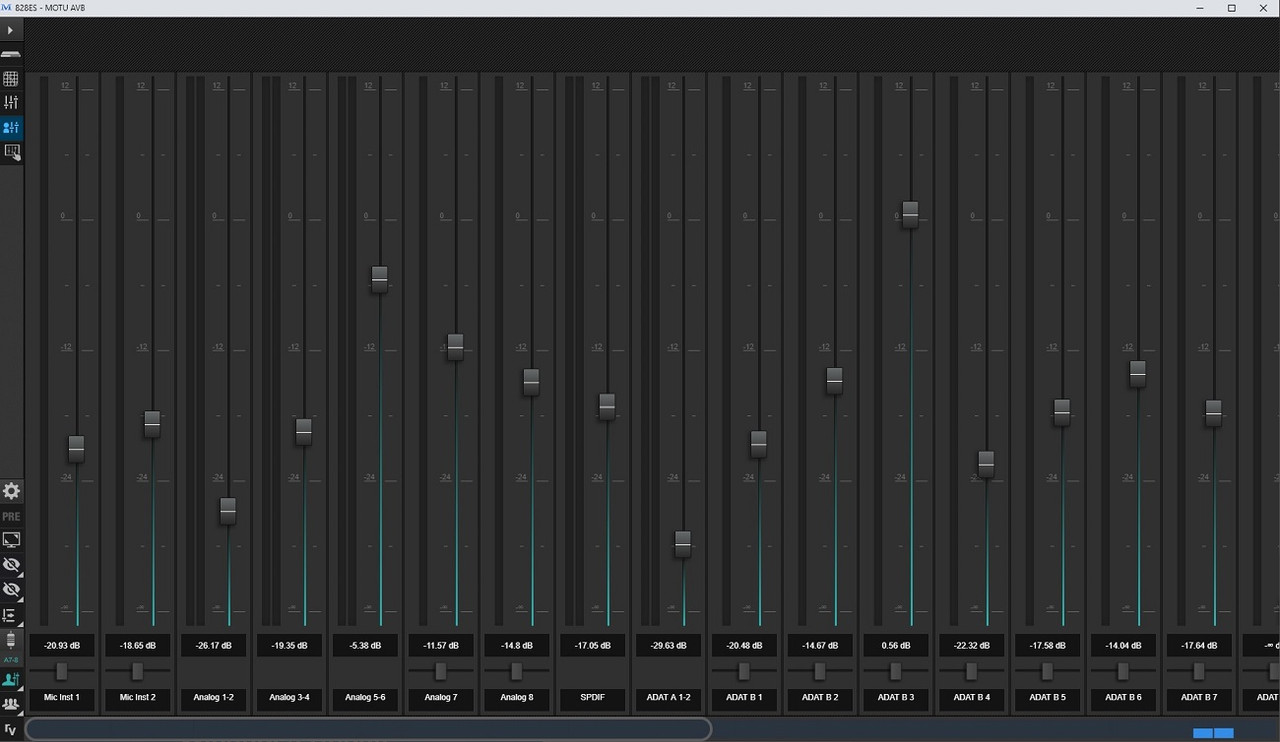Screen dimensions: 1280x742
Task: Open the legend list dropdown icon
Action: coord(11,615)
